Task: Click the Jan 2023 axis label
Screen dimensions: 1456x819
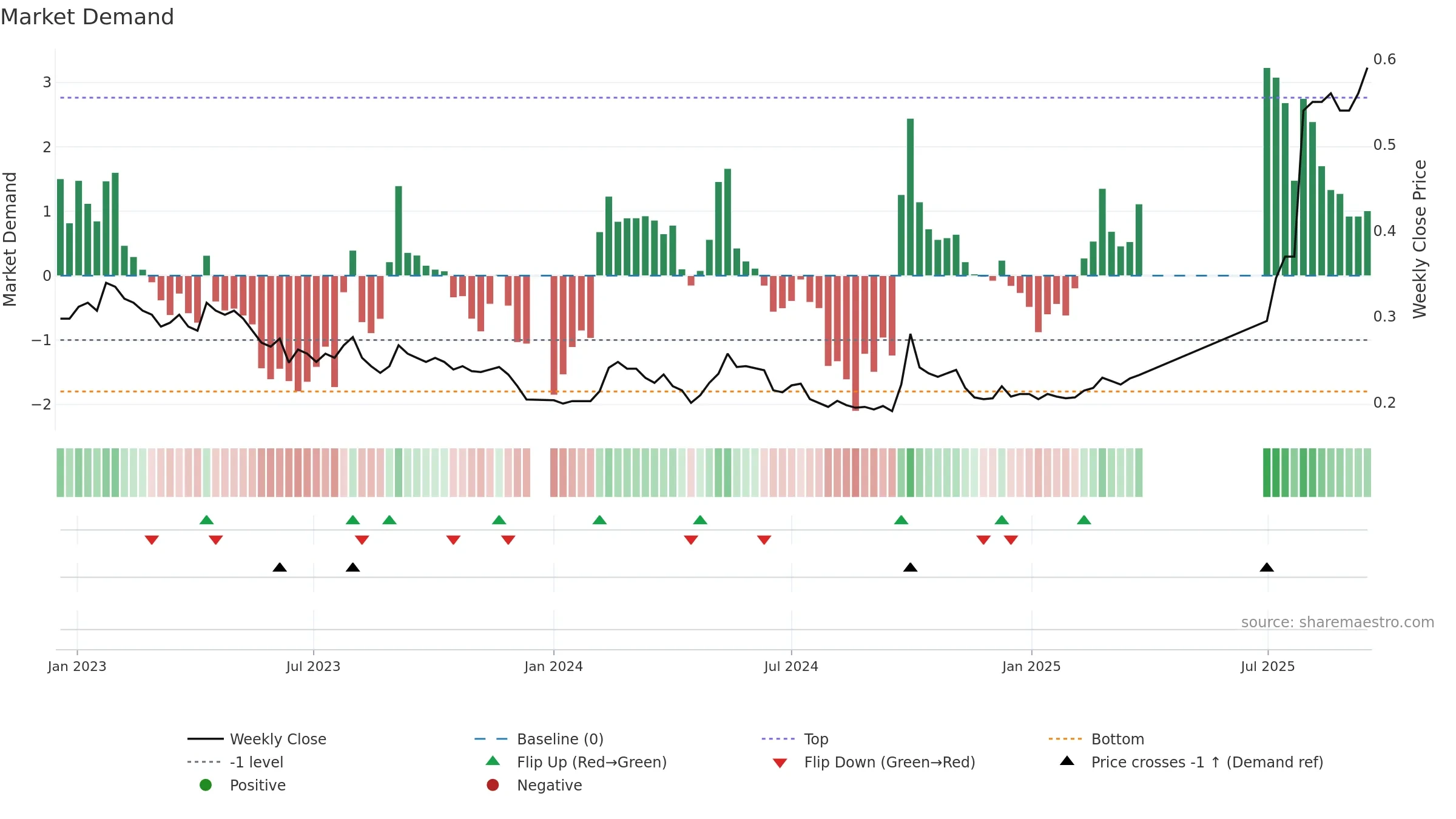Action: click(x=77, y=666)
